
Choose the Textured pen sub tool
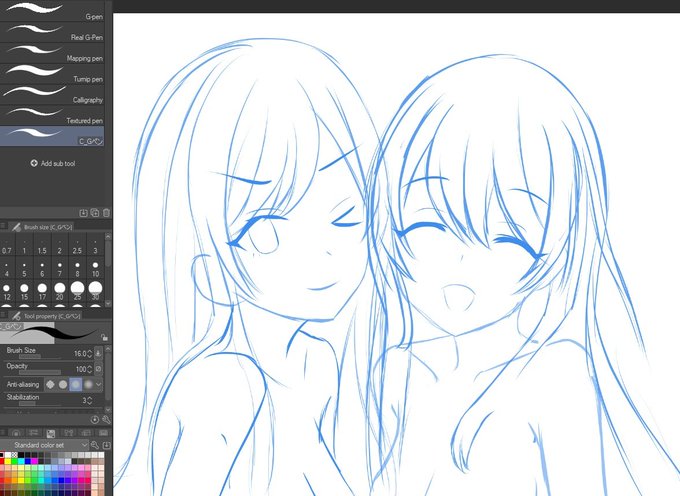tap(52, 115)
